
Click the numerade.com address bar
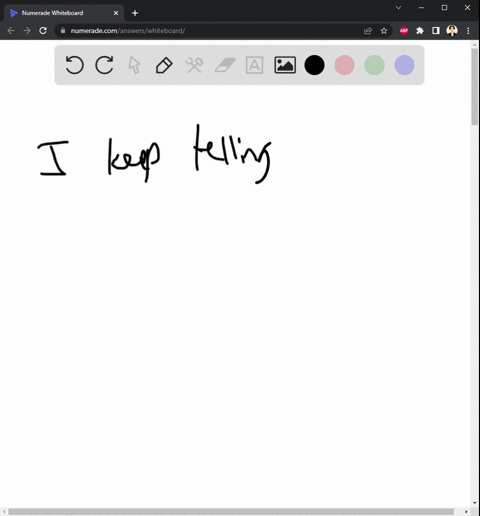213,31
